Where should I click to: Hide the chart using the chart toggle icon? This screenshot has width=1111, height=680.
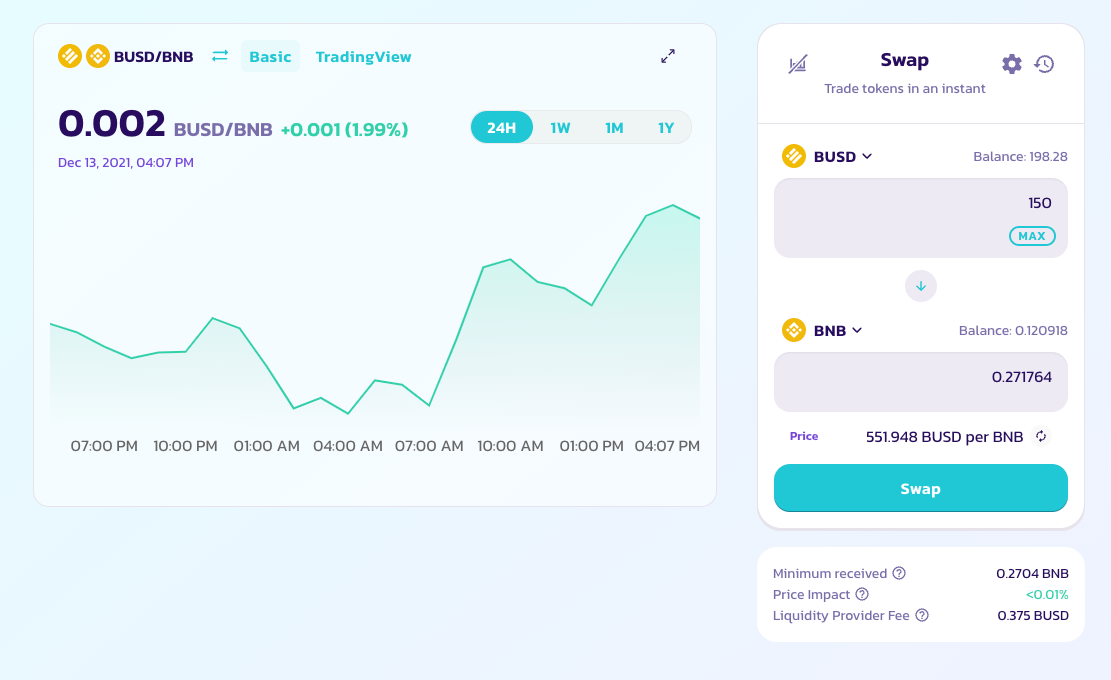[797, 64]
